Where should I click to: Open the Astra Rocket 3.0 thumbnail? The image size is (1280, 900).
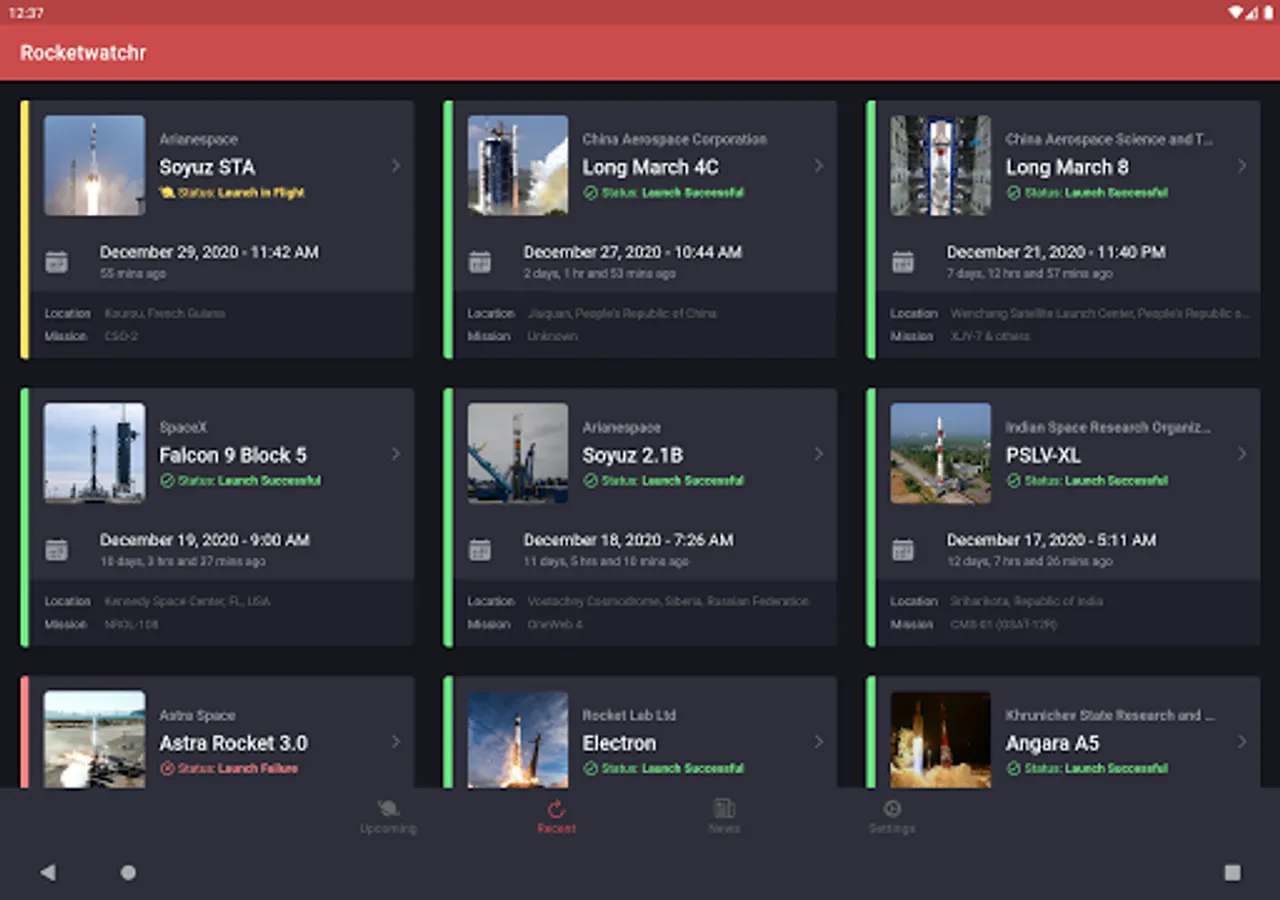pos(94,739)
